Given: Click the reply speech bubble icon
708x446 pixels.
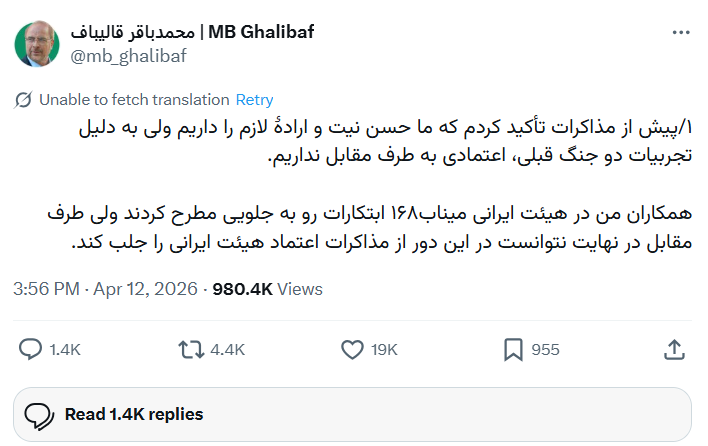Looking at the screenshot, I should click(x=32, y=349).
